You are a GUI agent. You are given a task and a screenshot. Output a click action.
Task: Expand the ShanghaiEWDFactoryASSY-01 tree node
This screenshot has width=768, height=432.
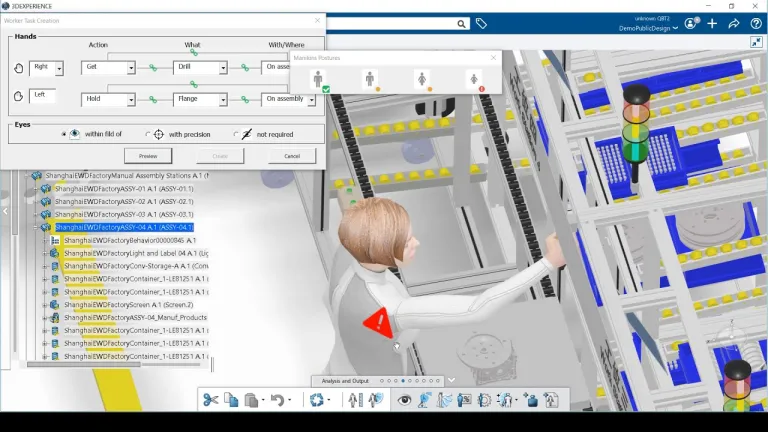pos(35,189)
